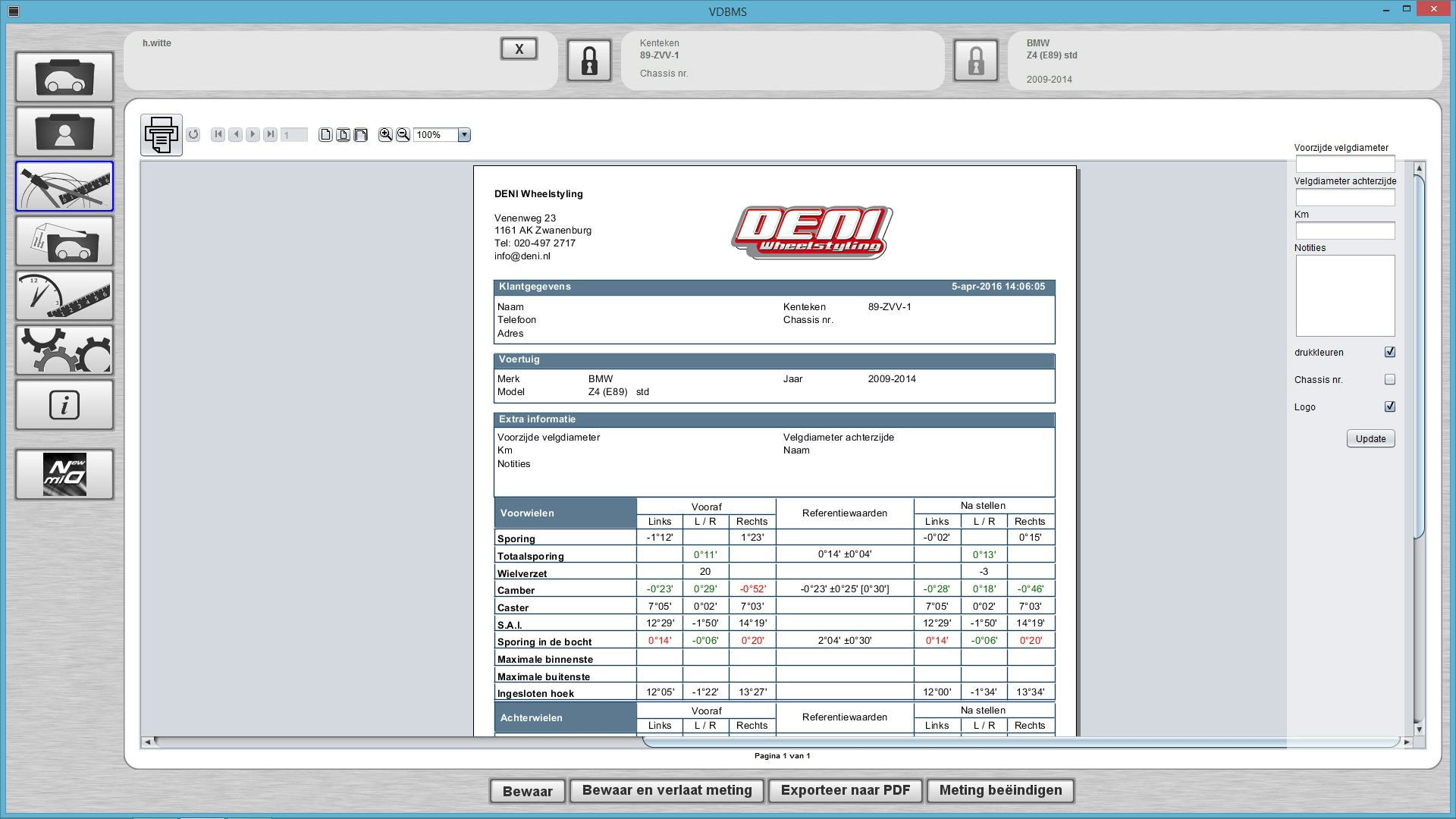Click the Exporteer naar PDF button
This screenshot has height=819, width=1456.
(845, 790)
